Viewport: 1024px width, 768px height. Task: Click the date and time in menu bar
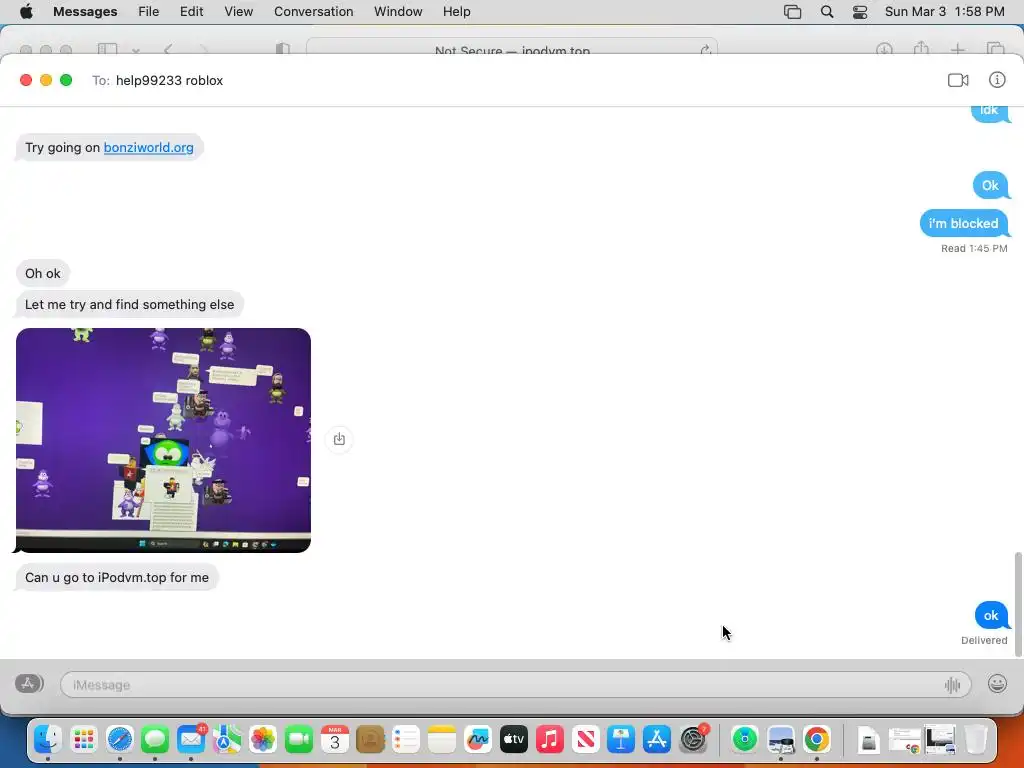point(944,12)
